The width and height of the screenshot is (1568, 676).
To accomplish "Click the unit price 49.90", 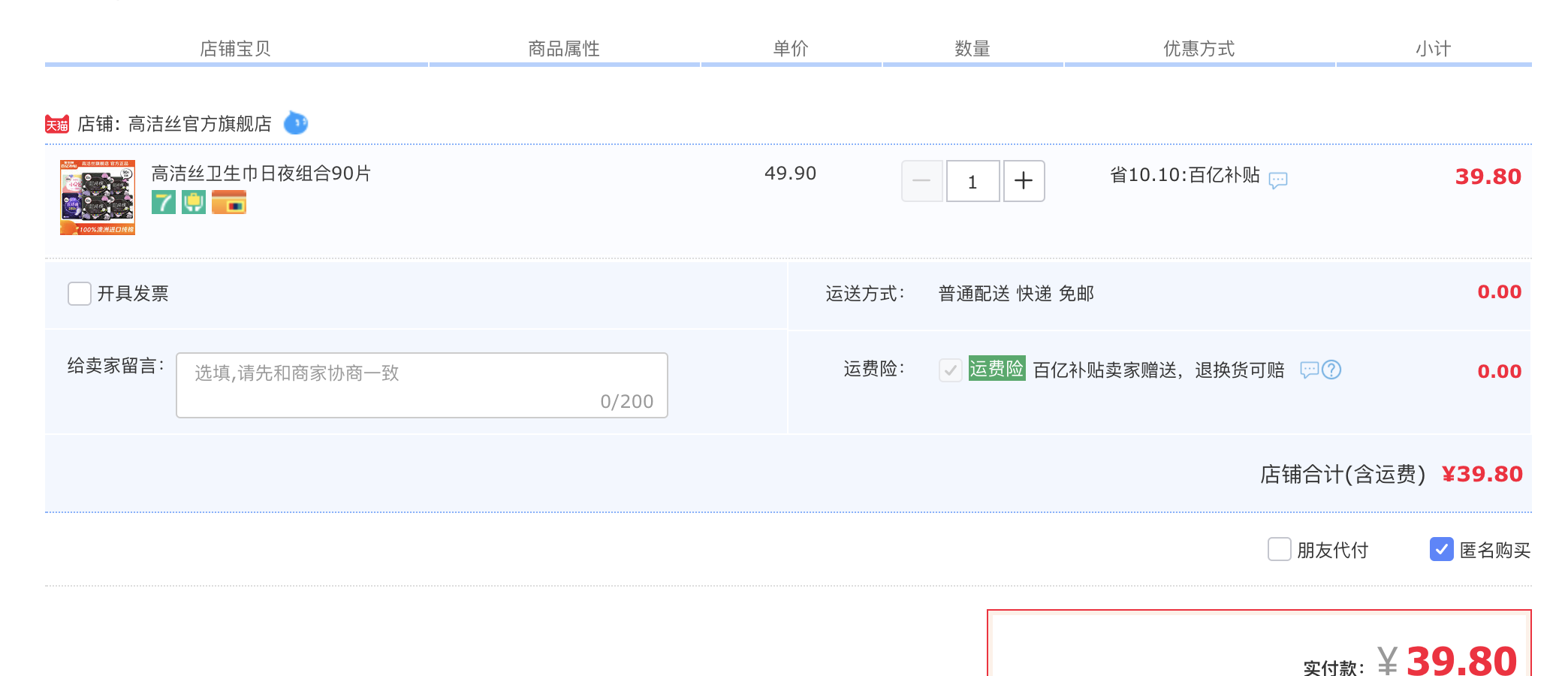I will click(x=790, y=174).
